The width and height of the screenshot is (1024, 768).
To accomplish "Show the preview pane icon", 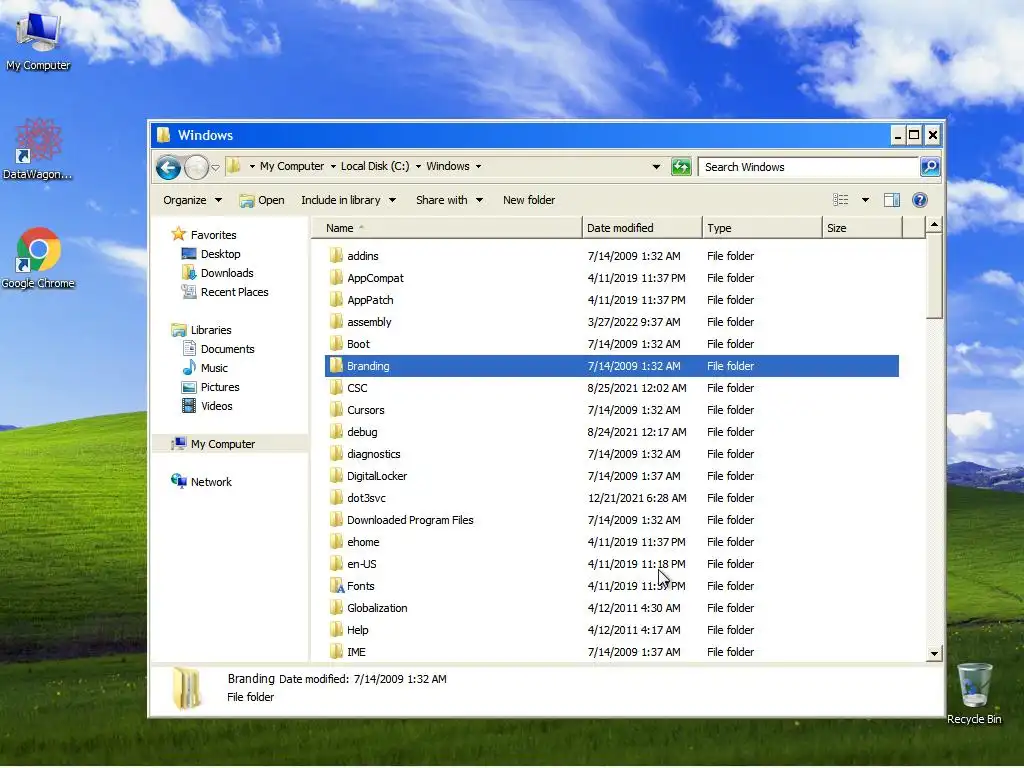I will tap(891, 200).
